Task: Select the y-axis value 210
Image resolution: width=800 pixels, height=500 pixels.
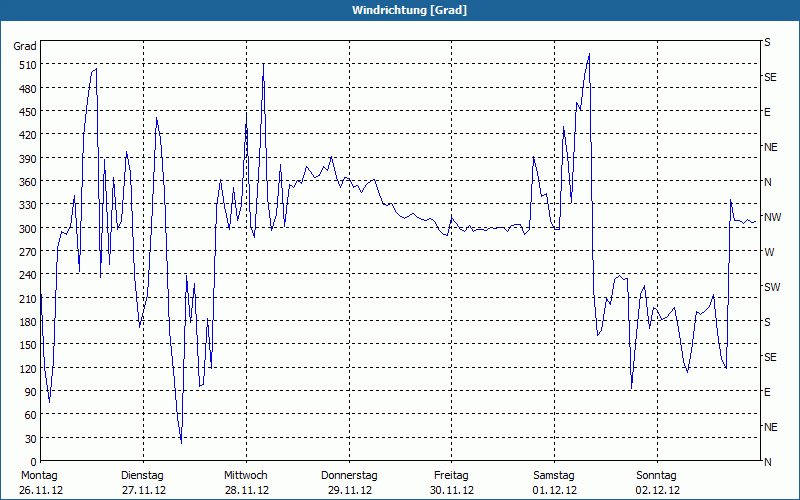Action: tap(28, 298)
